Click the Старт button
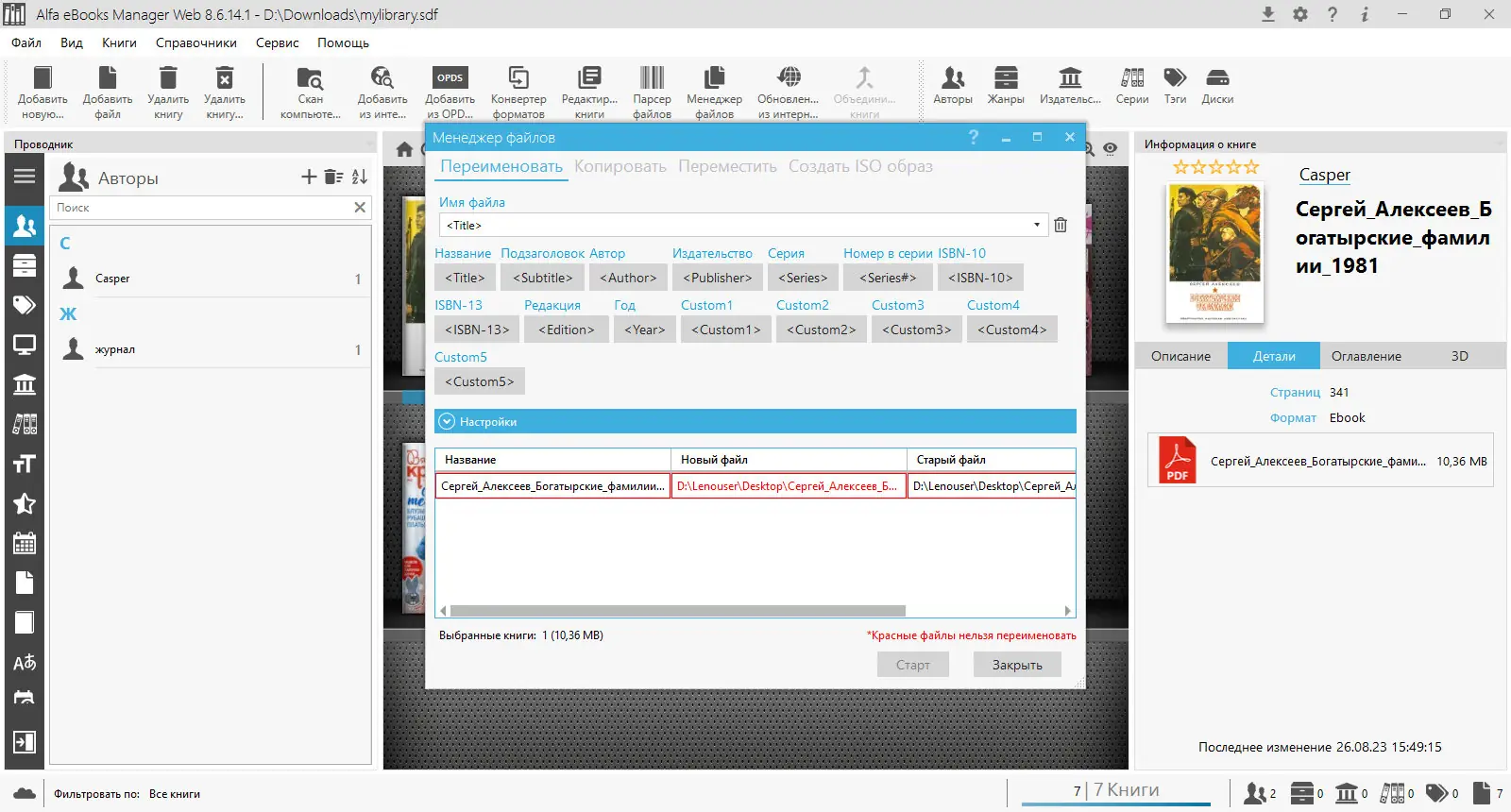This screenshot has height=812, width=1511. pos(913,665)
